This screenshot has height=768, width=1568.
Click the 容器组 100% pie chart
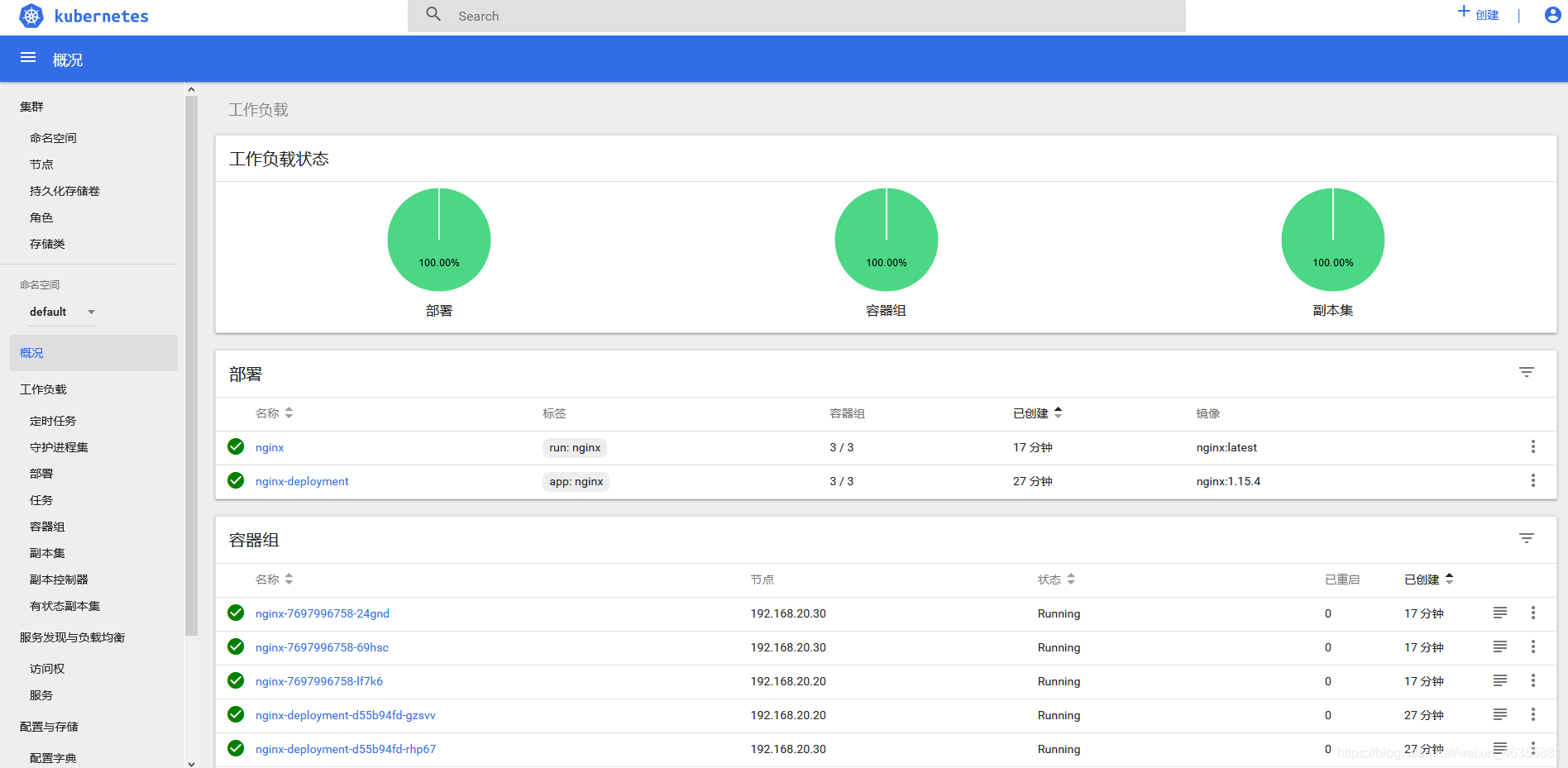[x=887, y=240]
